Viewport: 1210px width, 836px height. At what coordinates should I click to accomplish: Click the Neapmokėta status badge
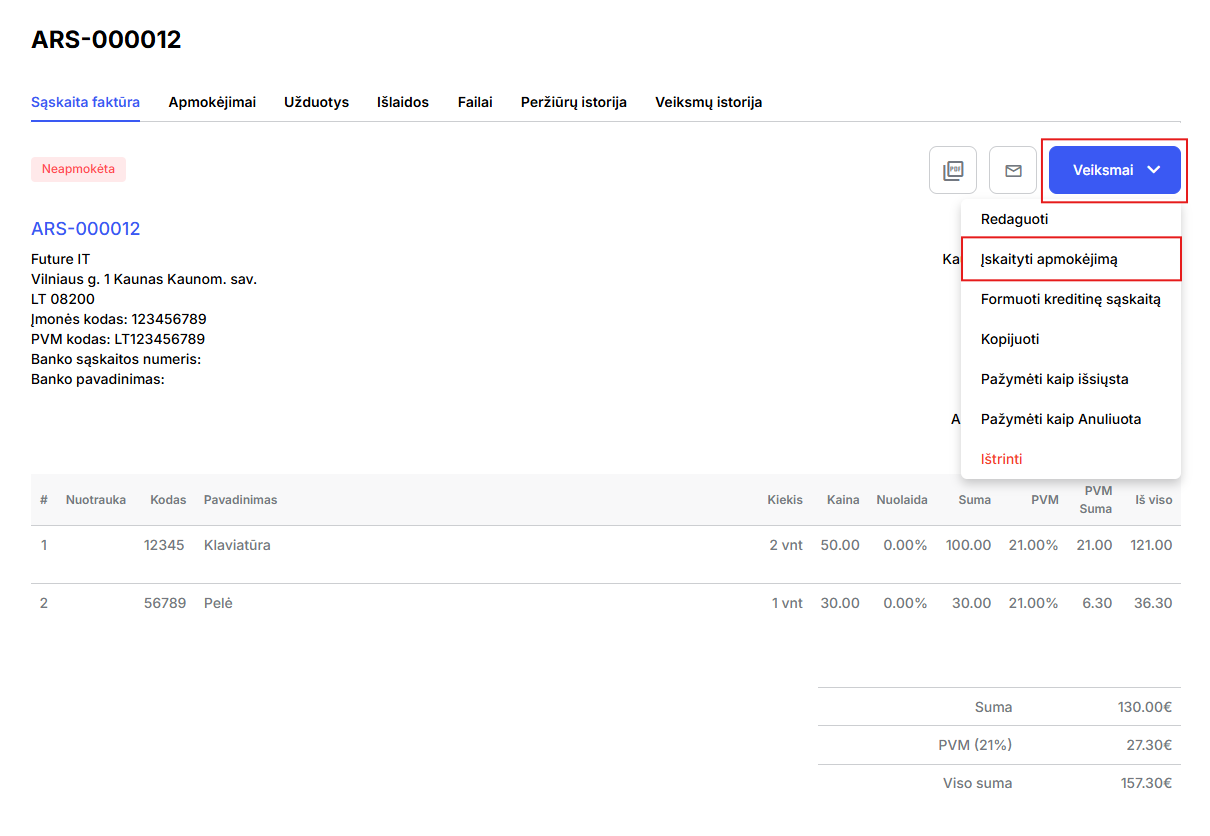(78, 169)
